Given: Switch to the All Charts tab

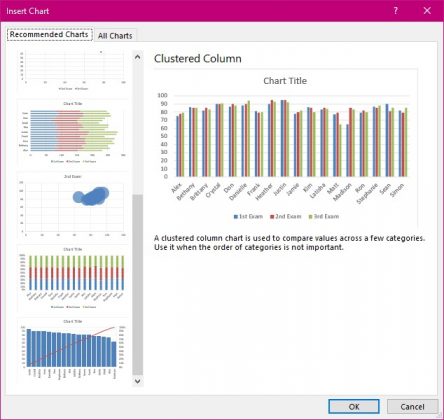Looking at the screenshot, I should point(115,36).
